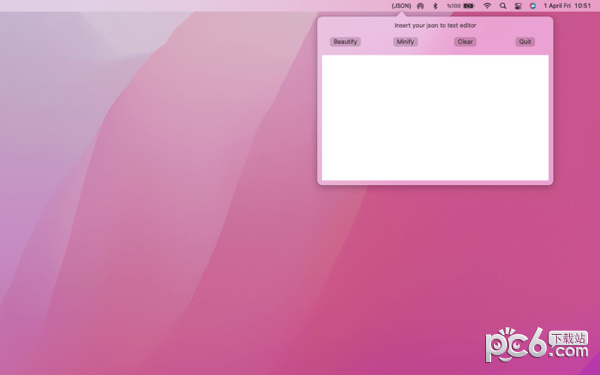Screen dimensions: 600x375
Task: Clear the text editor contents
Action: point(465,42)
